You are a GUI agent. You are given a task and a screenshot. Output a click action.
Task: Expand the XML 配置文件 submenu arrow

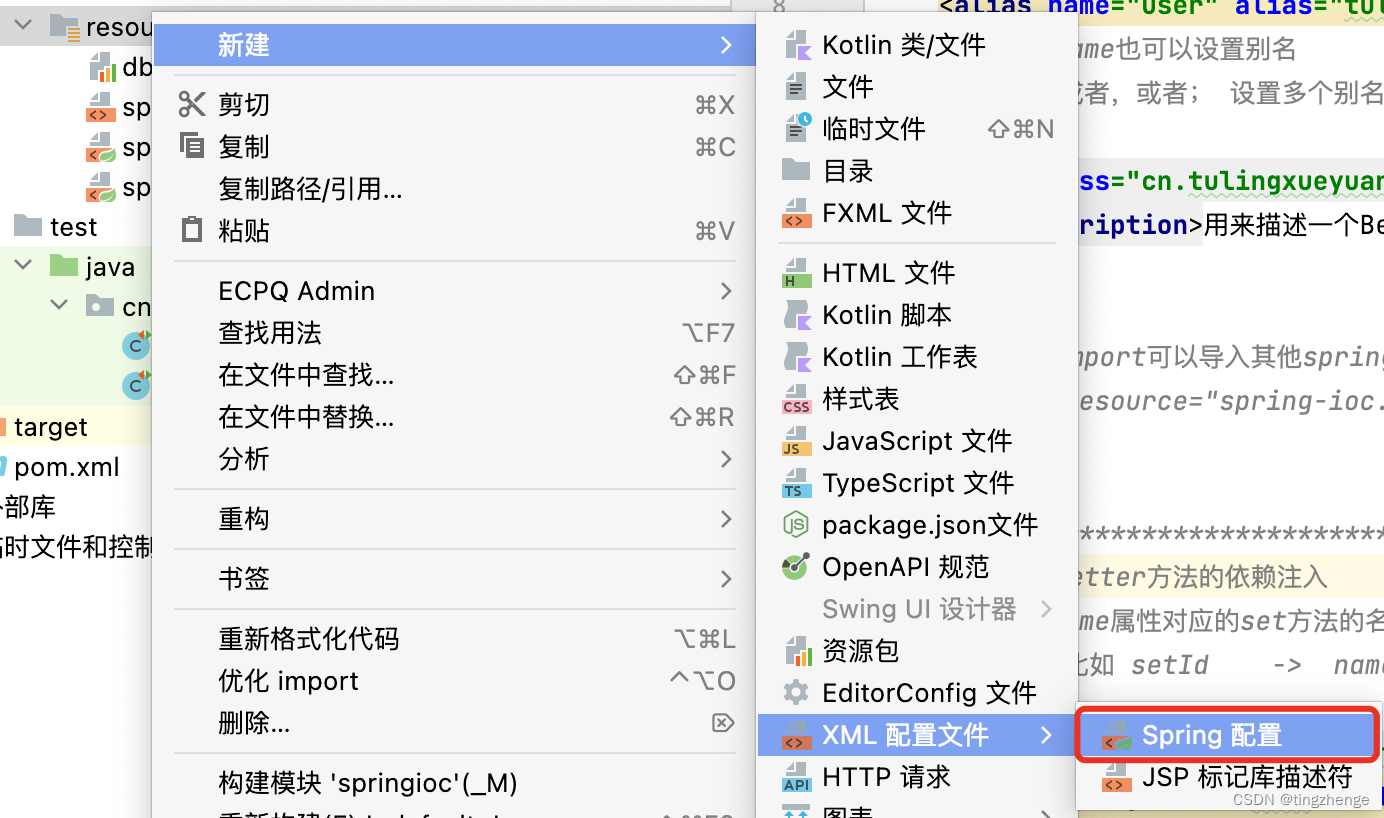click(1046, 735)
